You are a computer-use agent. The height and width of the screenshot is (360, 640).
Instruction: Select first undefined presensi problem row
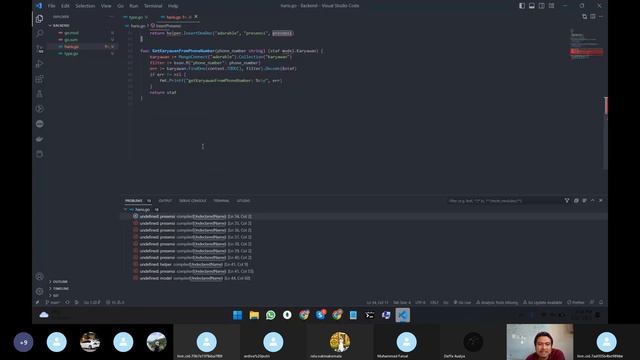click(x=363, y=216)
